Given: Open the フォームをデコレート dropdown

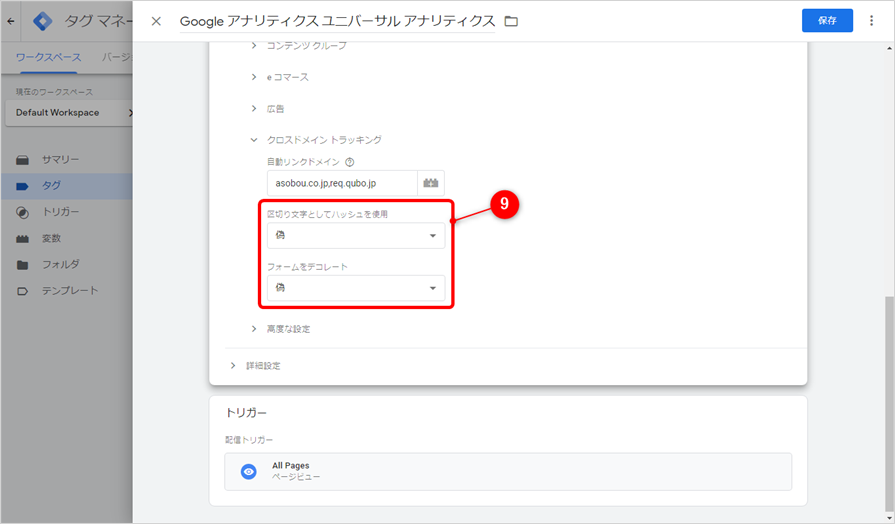Looking at the screenshot, I should (x=356, y=288).
